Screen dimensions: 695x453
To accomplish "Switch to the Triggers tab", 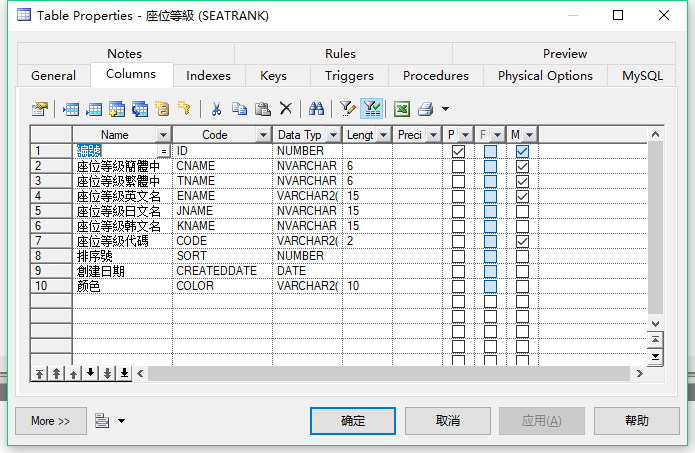I will (349, 76).
